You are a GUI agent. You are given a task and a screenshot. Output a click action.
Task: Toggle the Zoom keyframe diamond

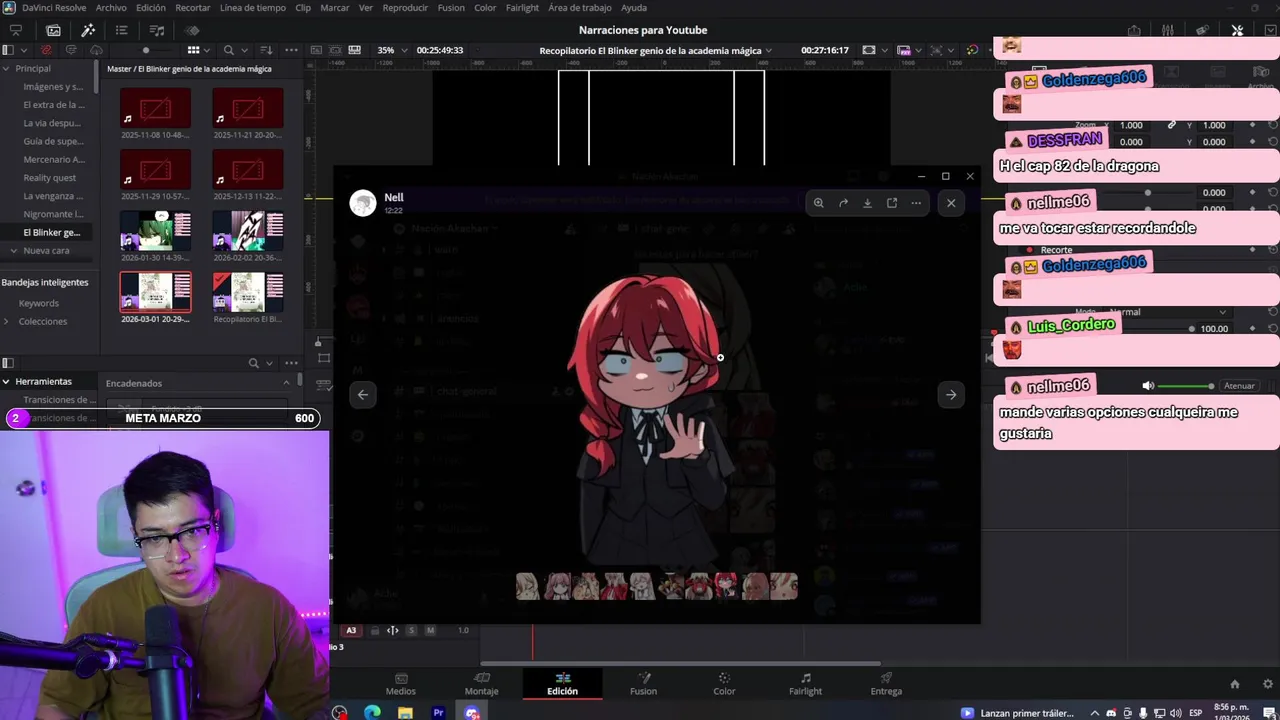tap(1252, 125)
